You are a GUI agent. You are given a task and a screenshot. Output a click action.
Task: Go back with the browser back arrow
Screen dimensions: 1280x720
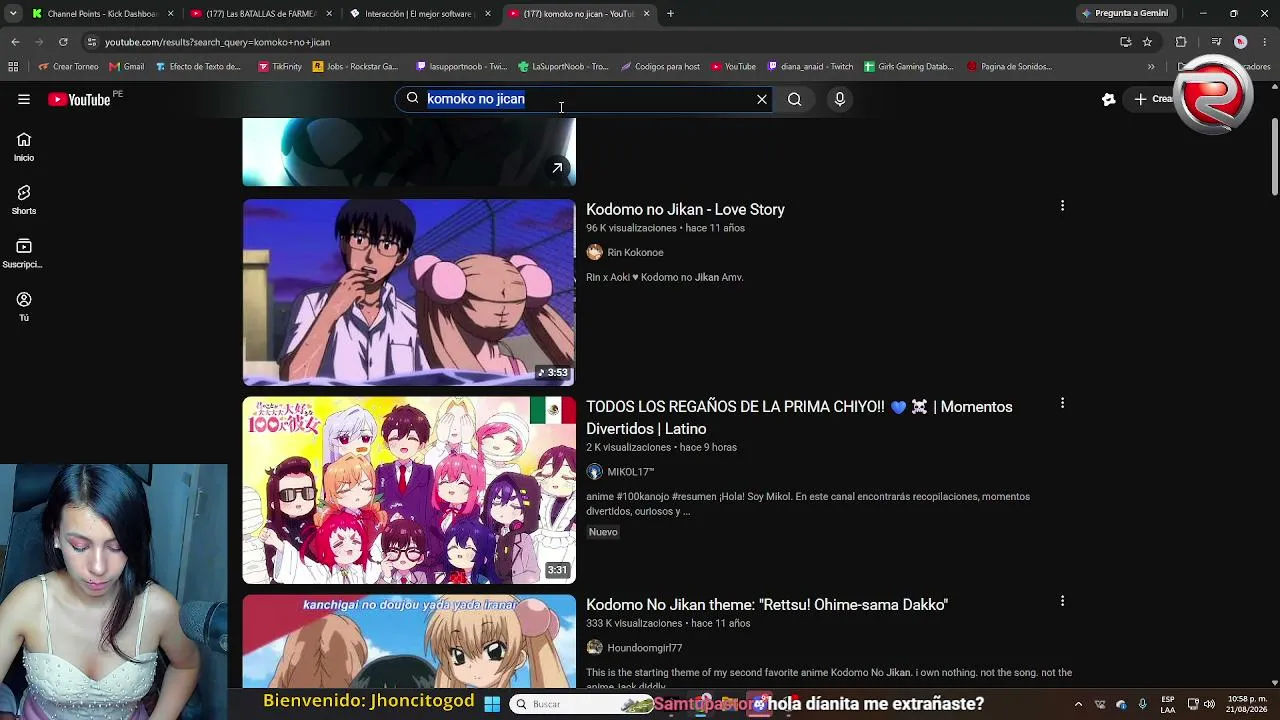15,42
